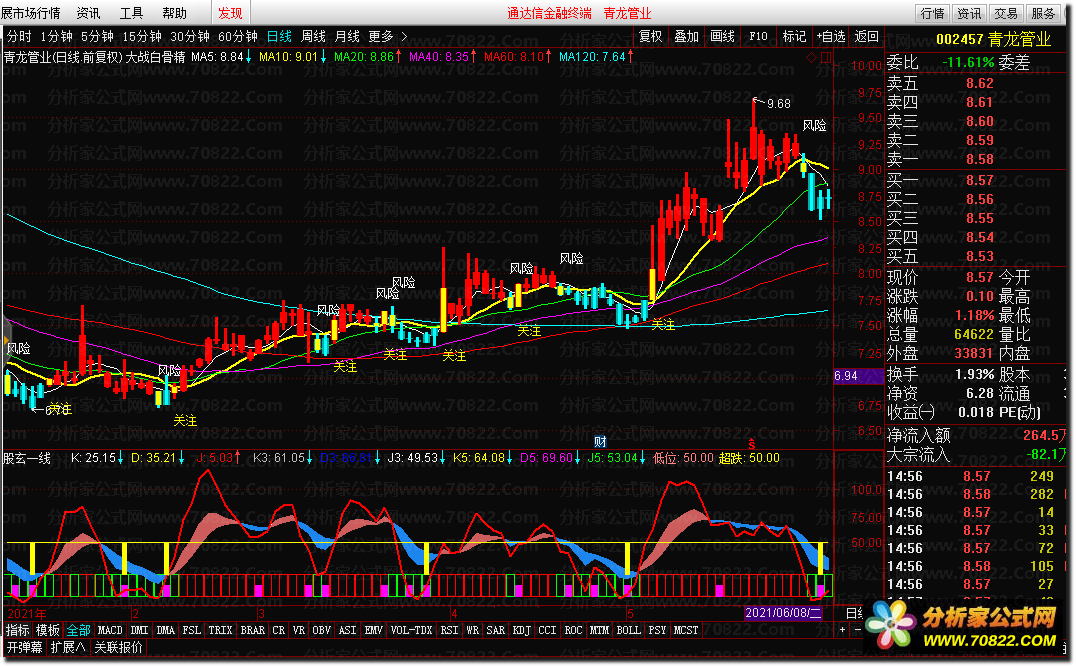This screenshot has height=666, width=1076.
Task: Click the chevron after 更多 in period bar
Action: click(404, 36)
